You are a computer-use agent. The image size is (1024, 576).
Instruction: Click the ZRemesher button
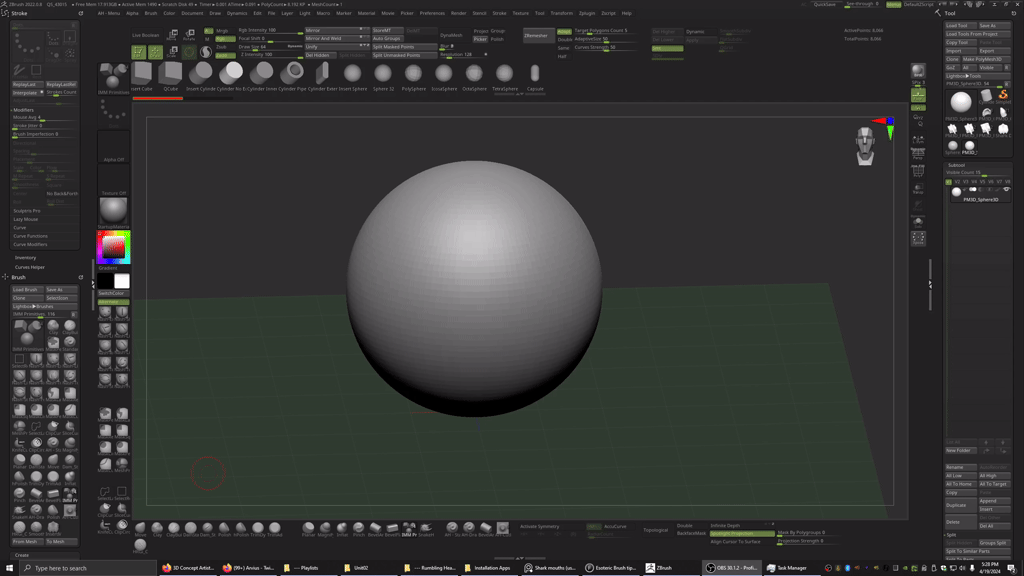539,35
